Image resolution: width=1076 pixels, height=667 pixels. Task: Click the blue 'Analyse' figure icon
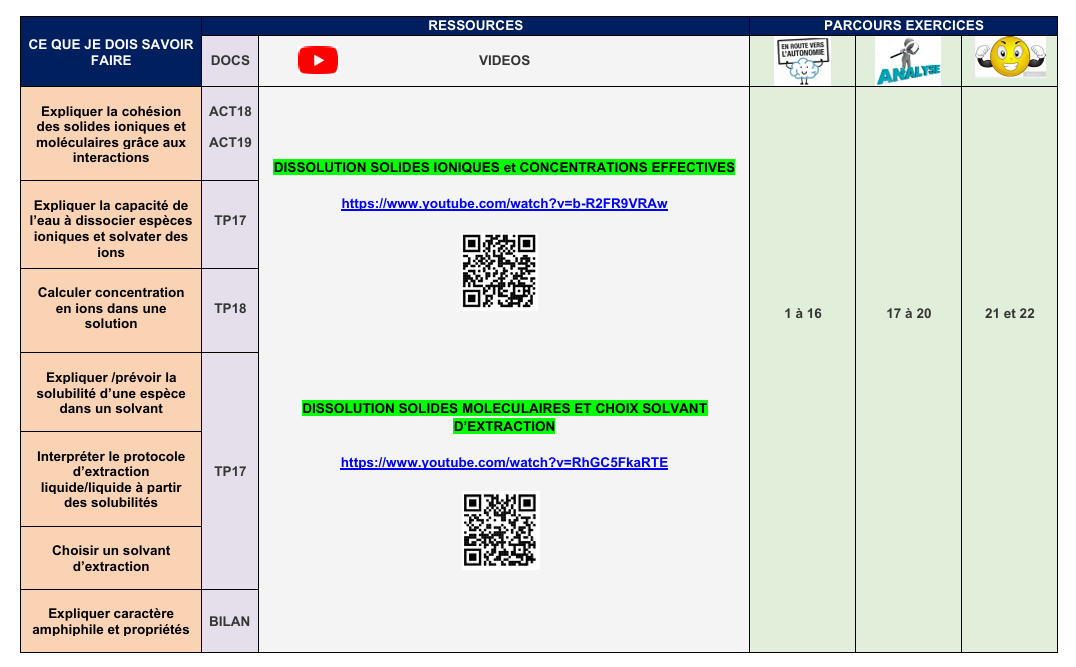908,62
